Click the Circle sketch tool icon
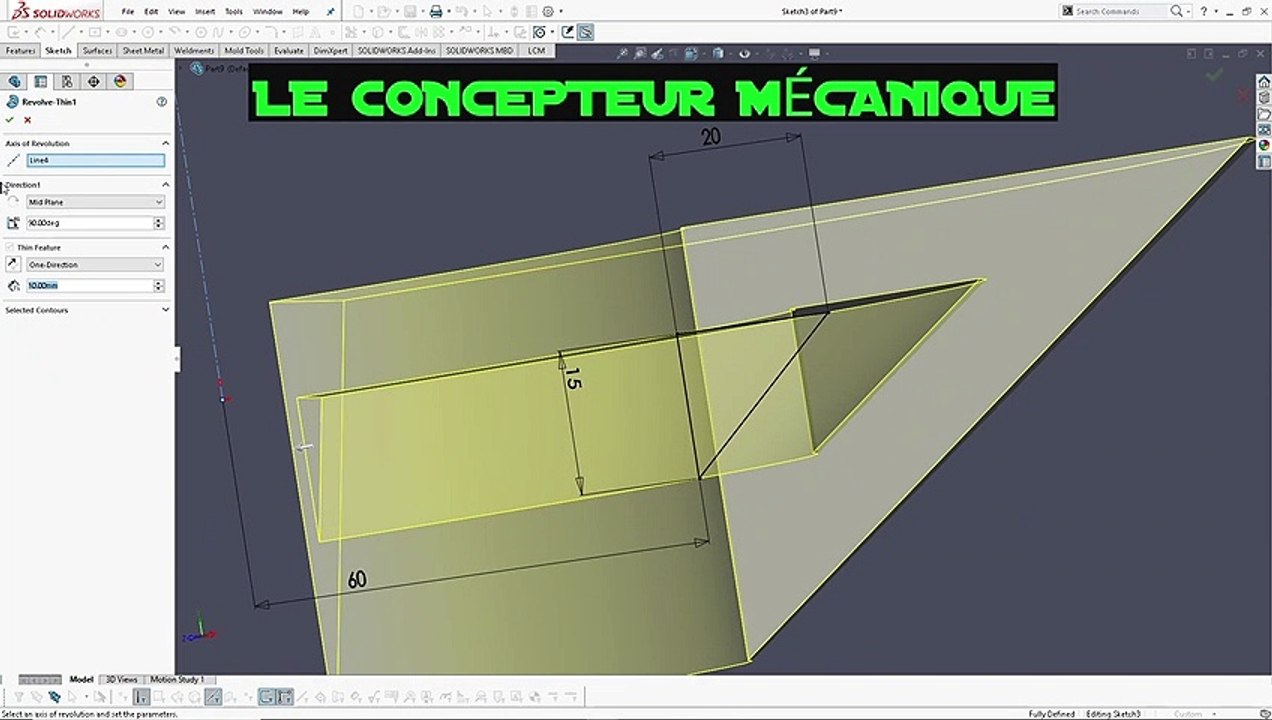The width and height of the screenshot is (1272, 720). [147, 32]
